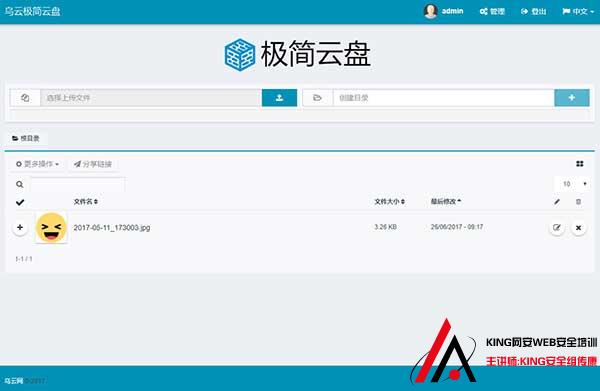This screenshot has width=600, height=391.
Task: Toggle the select-all checkmark in header
Action: click(20, 202)
